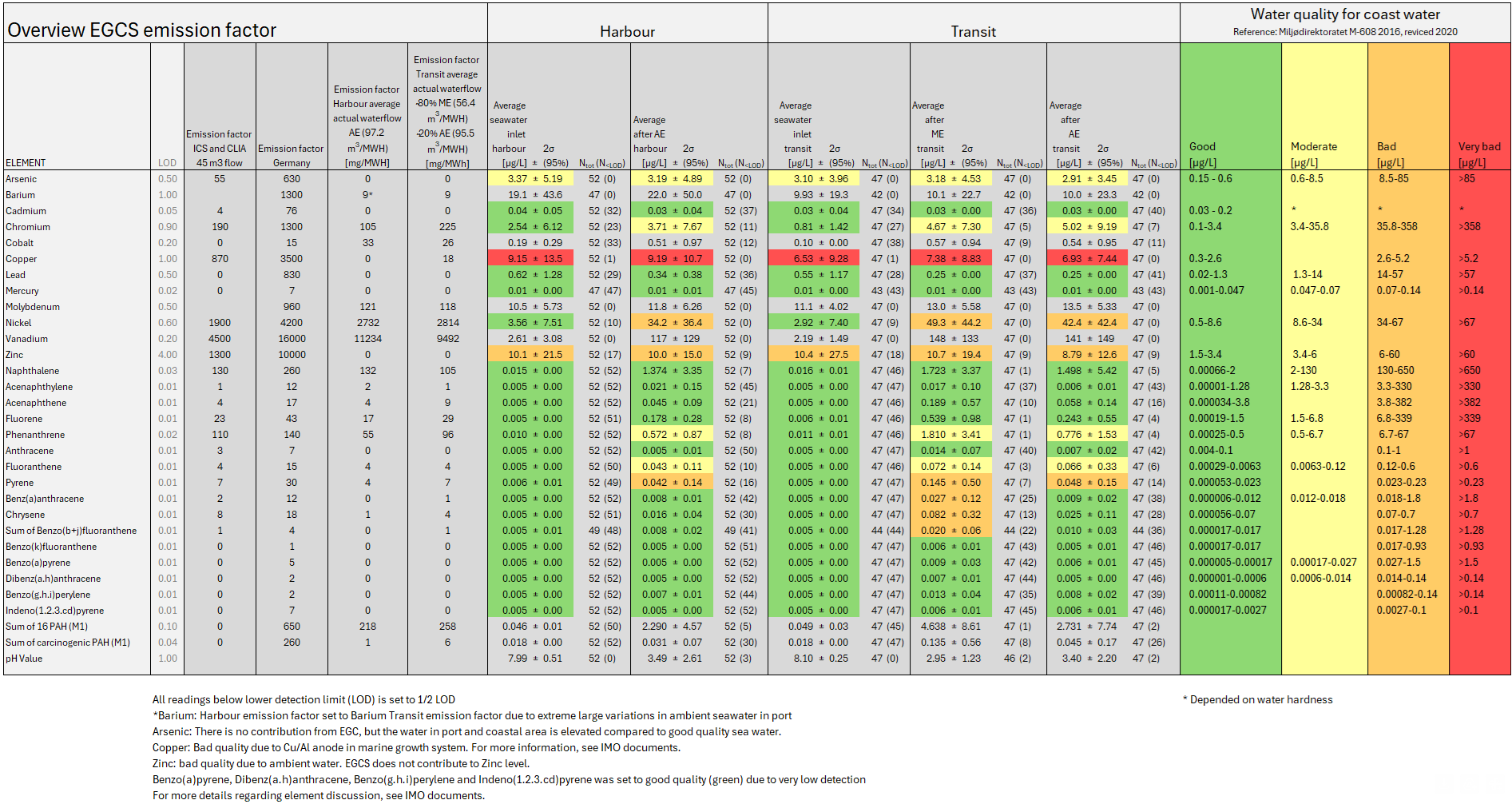Select the '4.638 ± 8.61' PAH sum cell
The width and height of the screenshot is (1512, 808).
tap(950, 627)
